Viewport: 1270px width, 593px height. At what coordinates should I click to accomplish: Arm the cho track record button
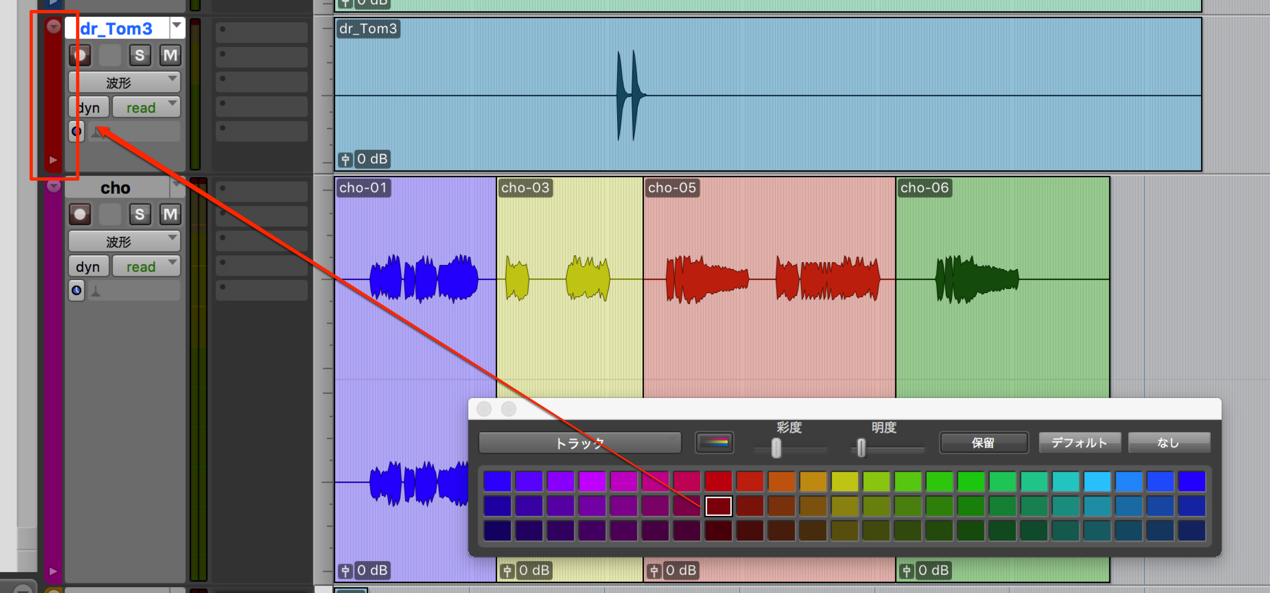80,214
